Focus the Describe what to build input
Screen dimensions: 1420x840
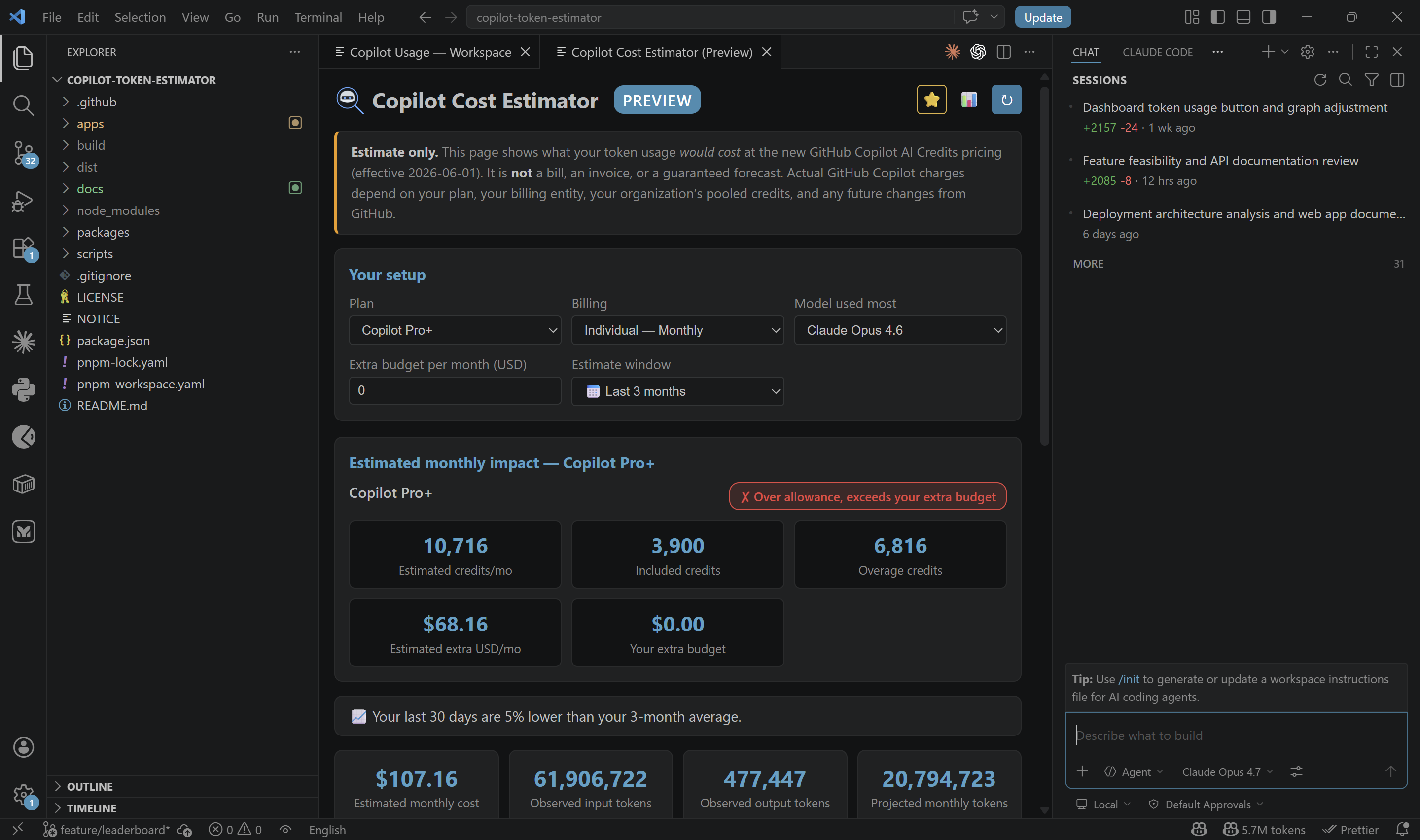tap(1236, 735)
